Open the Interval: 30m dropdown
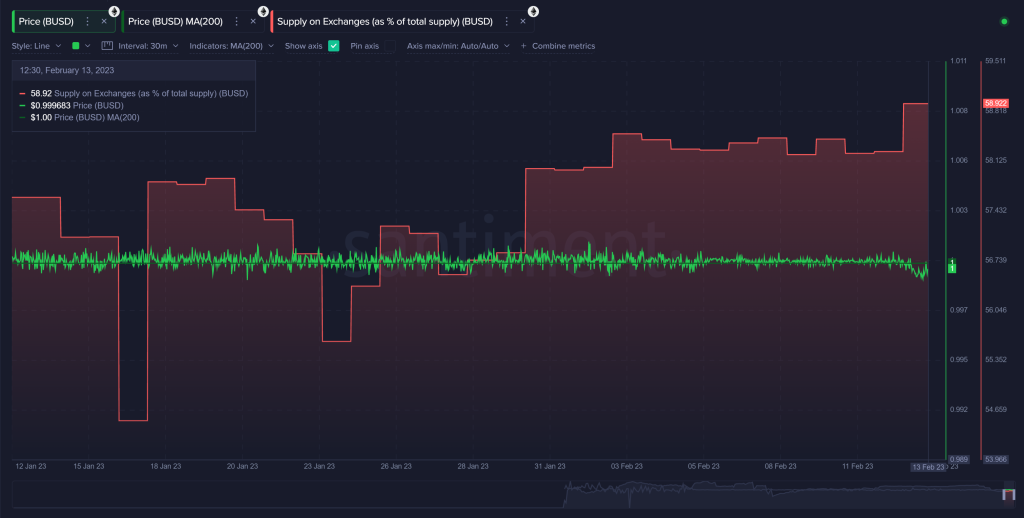This screenshot has width=1024, height=518. 148,46
